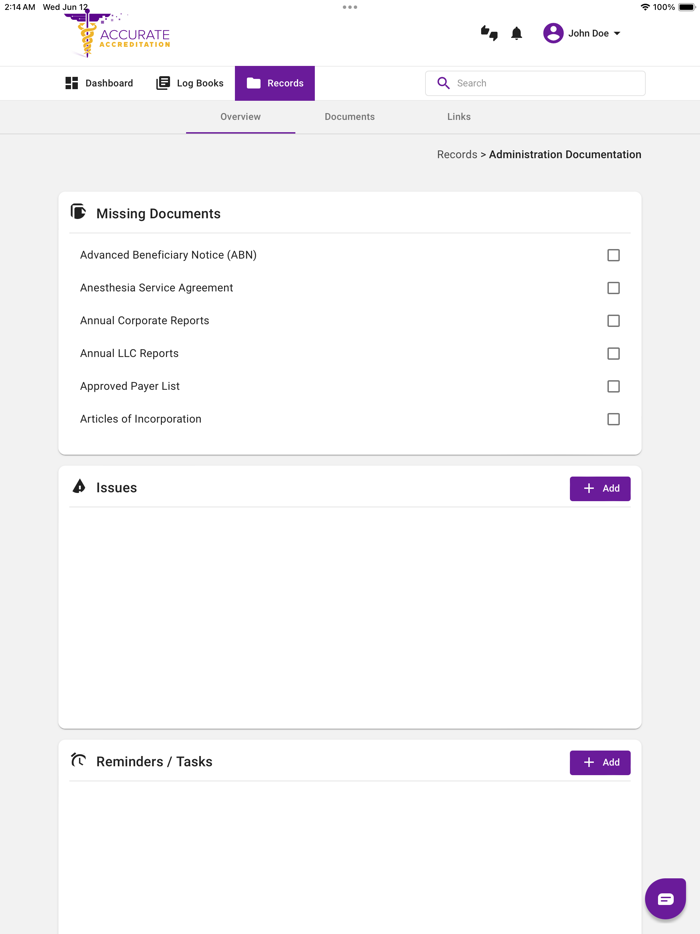Viewport: 700px width, 934px height.
Task: Expand the John Doe account dropdown arrow
Action: pyautogui.click(x=617, y=34)
